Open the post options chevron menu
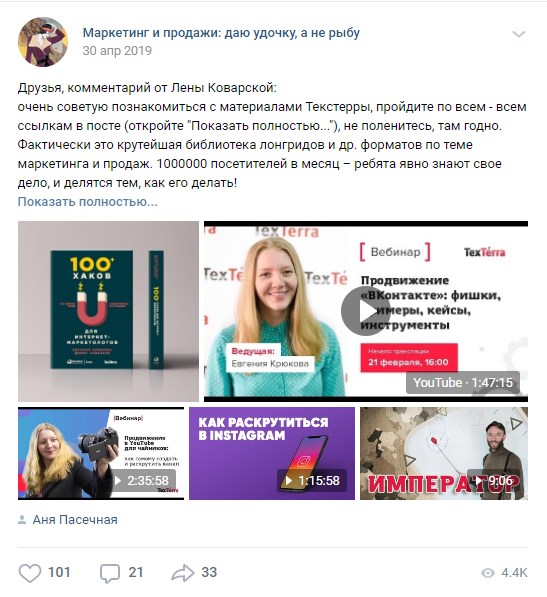The width and height of the screenshot is (547, 597). 519,34
